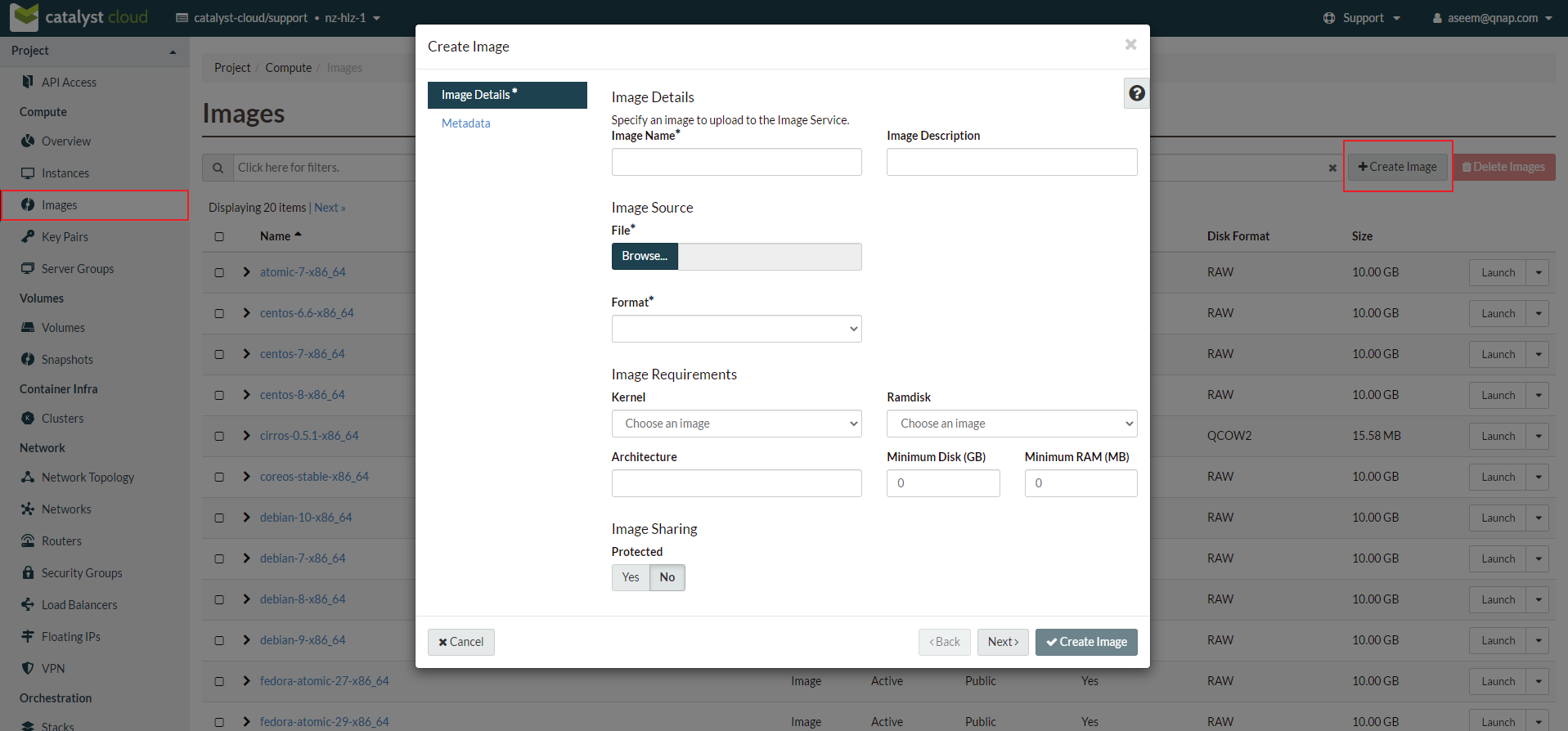This screenshot has height=731, width=1568.
Task: Expand the centos-7-x86_64 row details
Action: pyautogui.click(x=246, y=354)
